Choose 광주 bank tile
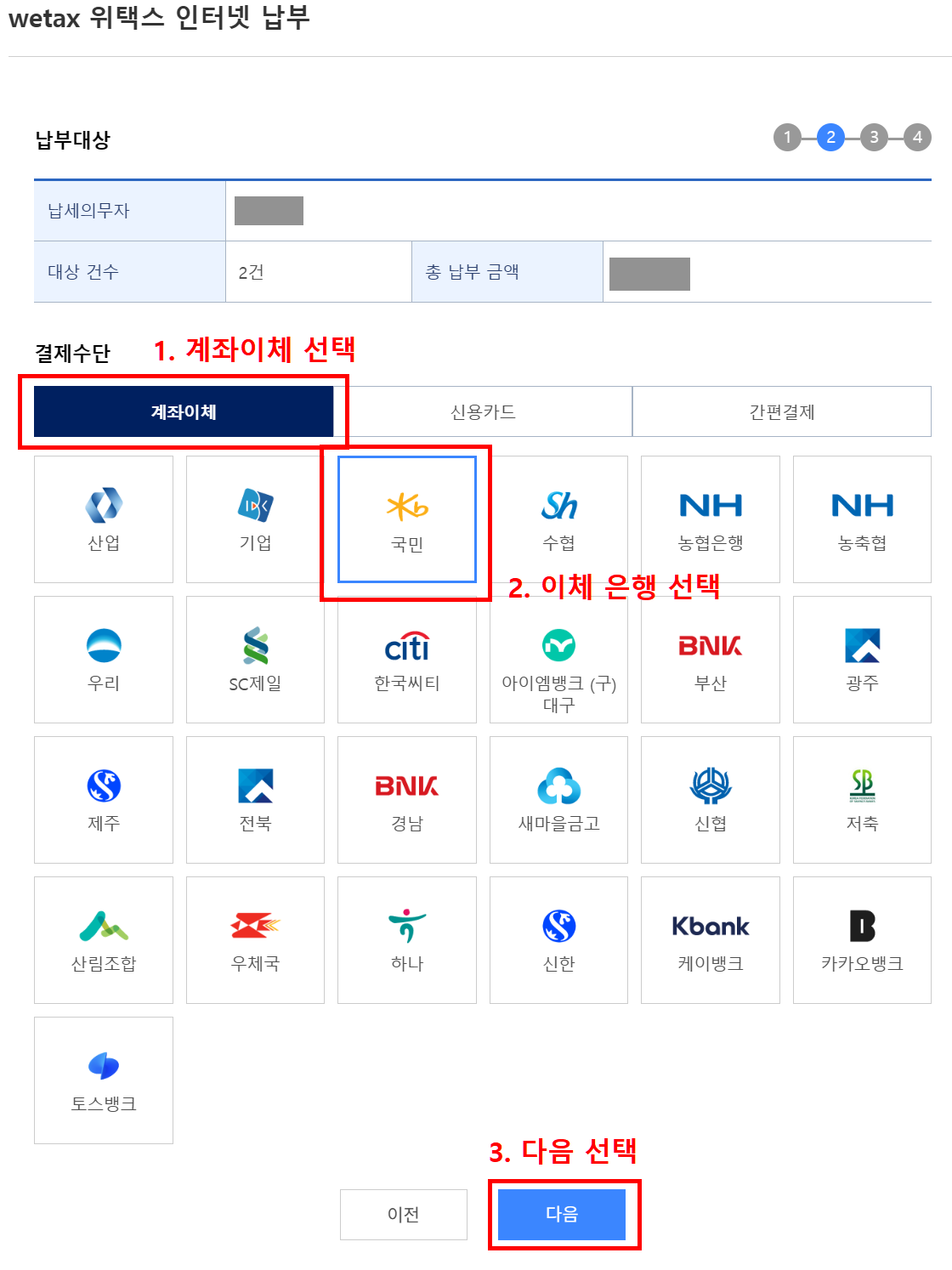Viewport: 952px width, 1270px height. [862, 660]
